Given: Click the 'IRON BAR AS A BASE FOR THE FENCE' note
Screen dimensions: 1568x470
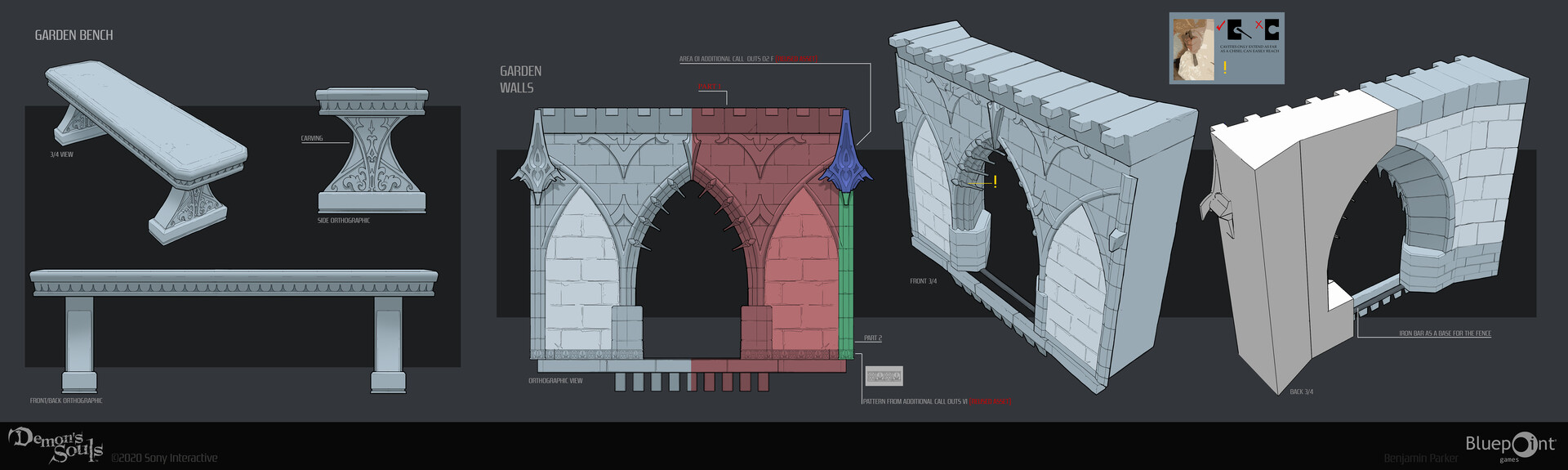Looking at the screenshot, I should 1445,333.
